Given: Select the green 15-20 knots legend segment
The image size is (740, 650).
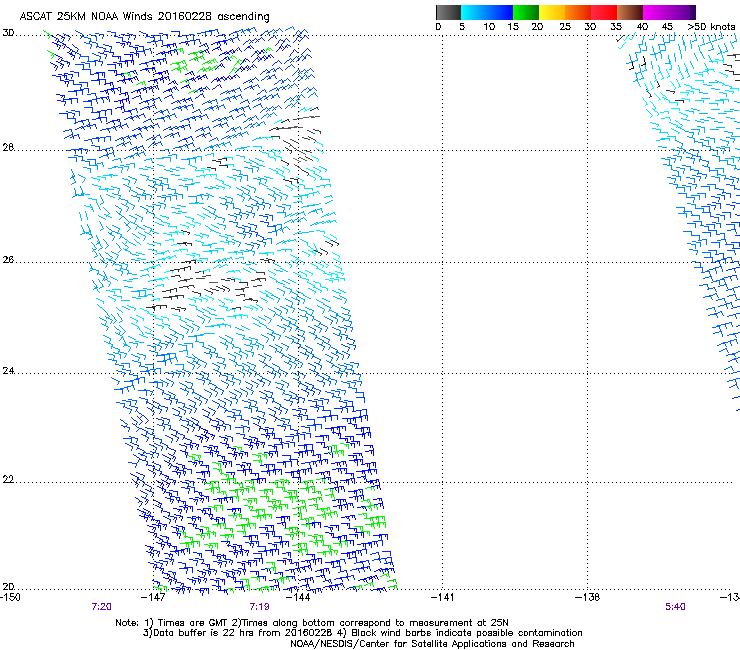Looking at the screenshot, I should [x=526, y=12].
